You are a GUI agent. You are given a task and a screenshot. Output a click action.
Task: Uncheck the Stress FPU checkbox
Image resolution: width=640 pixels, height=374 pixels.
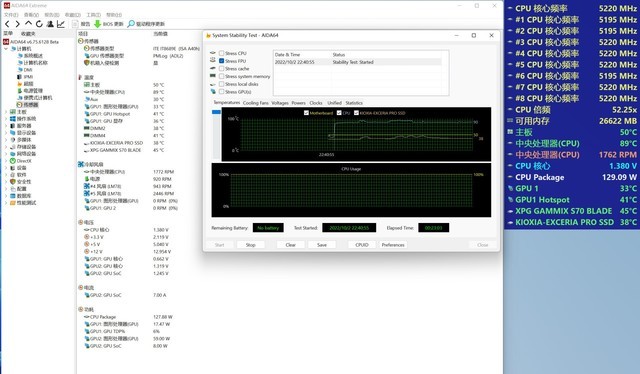pos(222,61)
